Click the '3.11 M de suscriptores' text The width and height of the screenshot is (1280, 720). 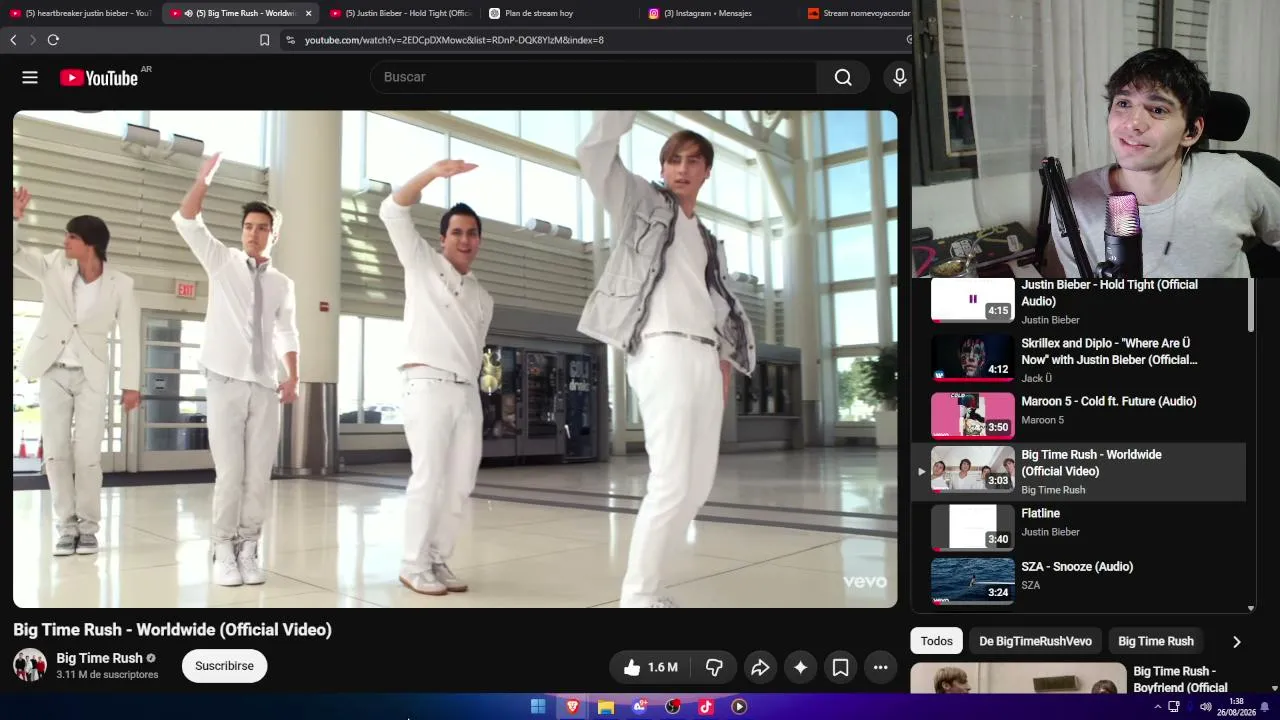pos(107,675)
